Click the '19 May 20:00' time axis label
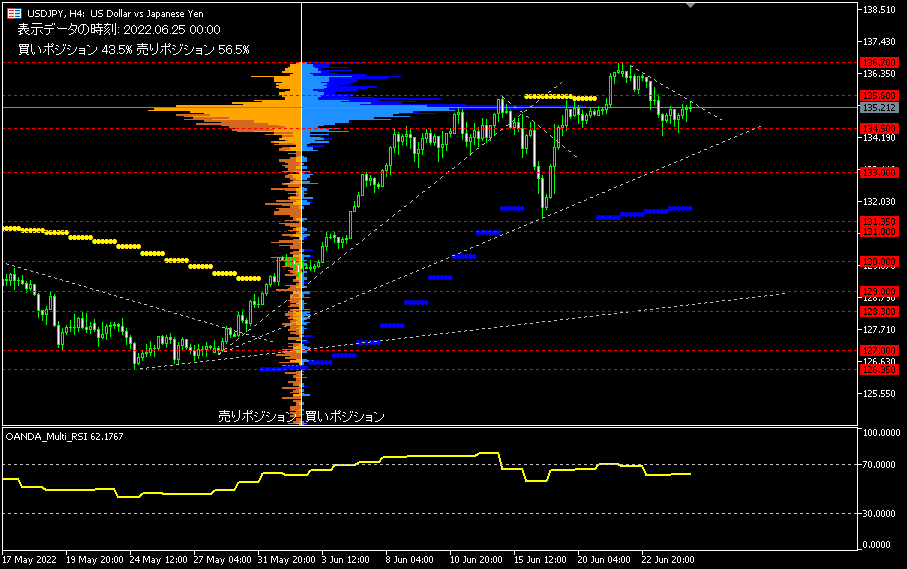The image size is (907, 569). (95, 560)
